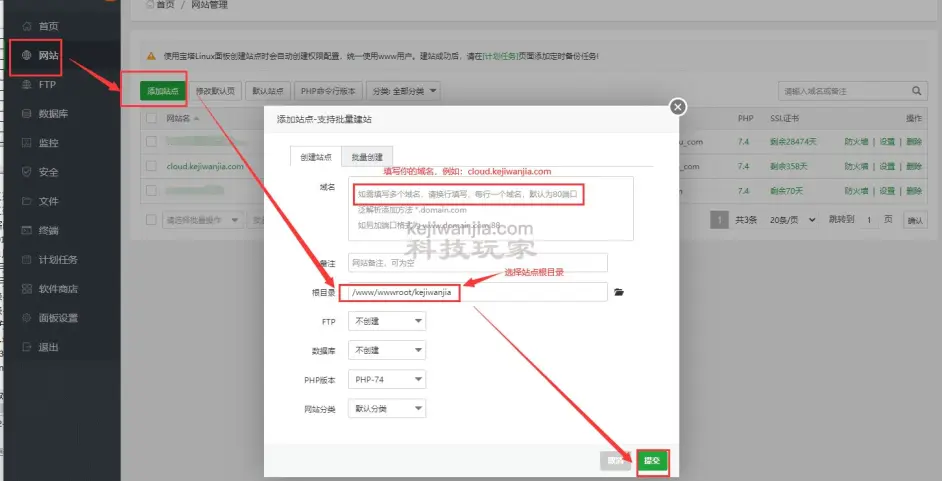Image resolution: width=942 pixels, height=481 pixels.
Task: Open the 数据库 不创建 dropdown
Action: (387, 350)
